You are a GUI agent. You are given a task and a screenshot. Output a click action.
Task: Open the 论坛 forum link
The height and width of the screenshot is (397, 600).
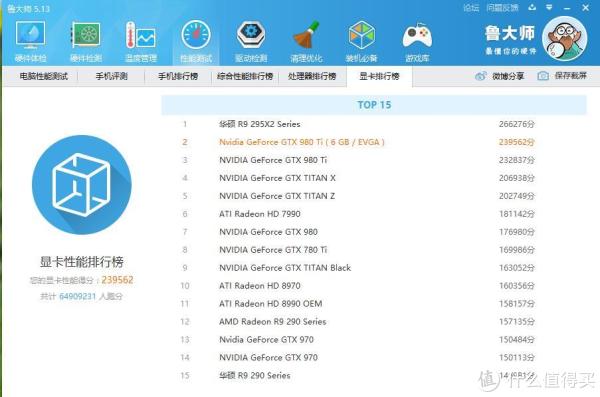[x=471, y=8]
